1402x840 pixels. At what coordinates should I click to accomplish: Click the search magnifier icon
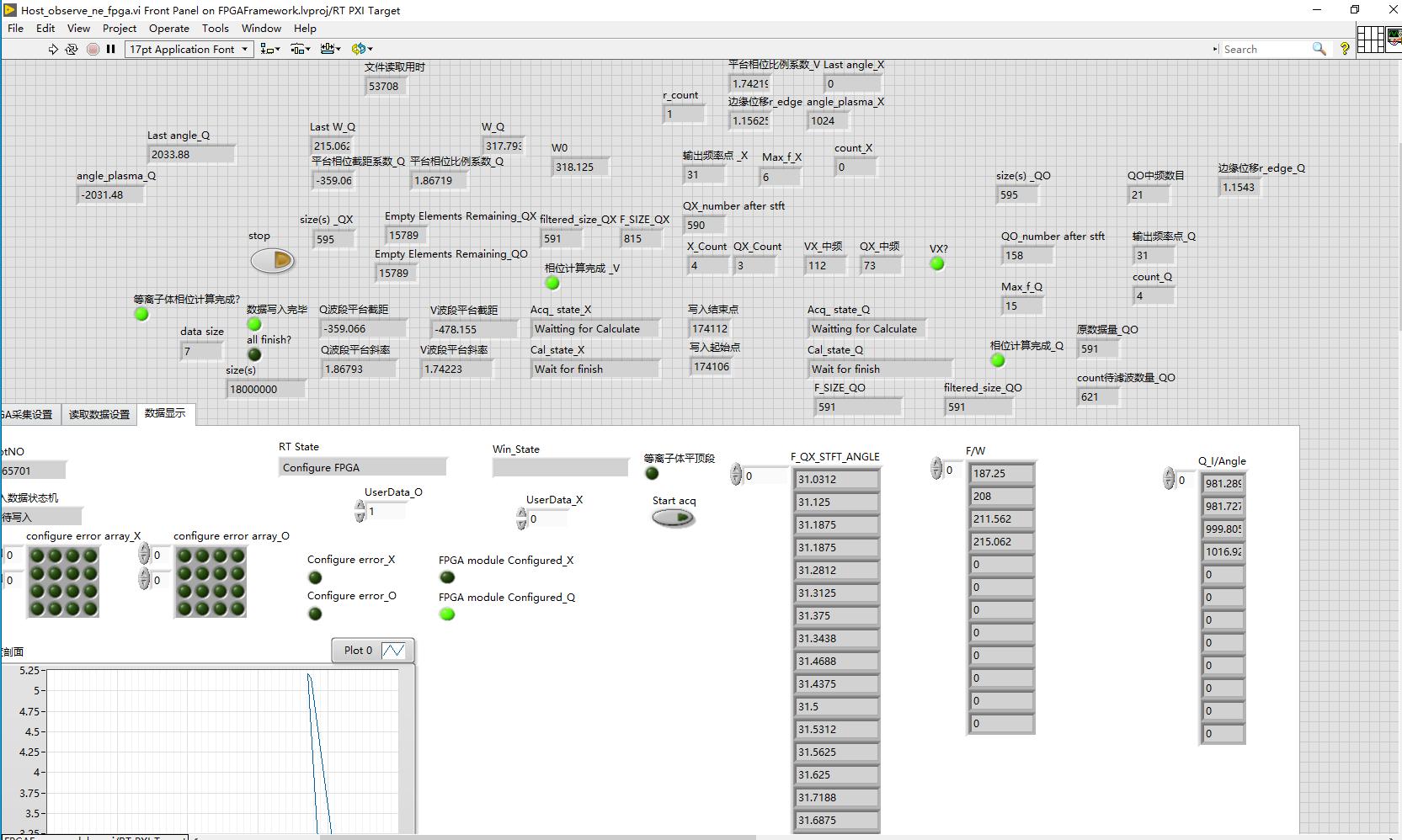click(x=1319, y=50)
